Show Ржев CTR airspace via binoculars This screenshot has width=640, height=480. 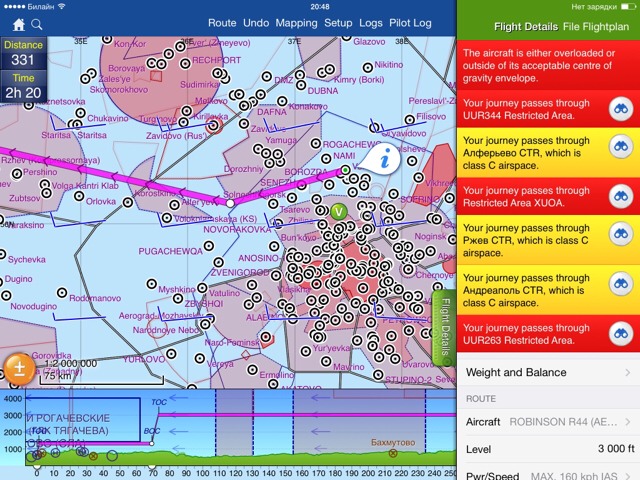click(620, 241)
